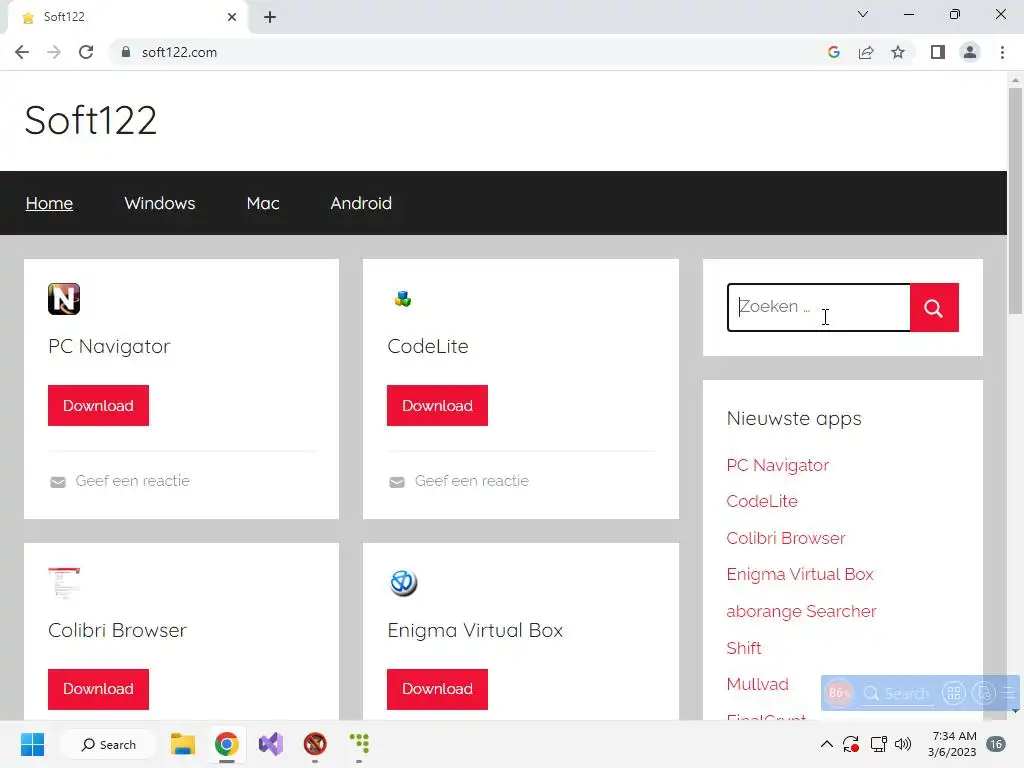1024x768 pixels.
Task: Open the notification badge showing 16
Action: pos(996,744)
